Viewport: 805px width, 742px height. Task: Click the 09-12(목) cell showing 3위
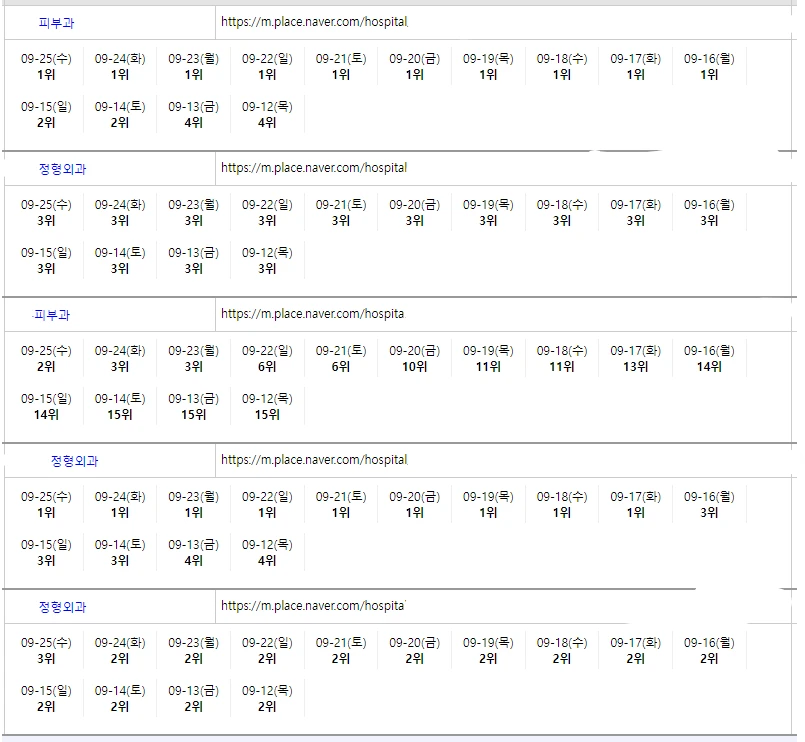(x=267, y=261)
